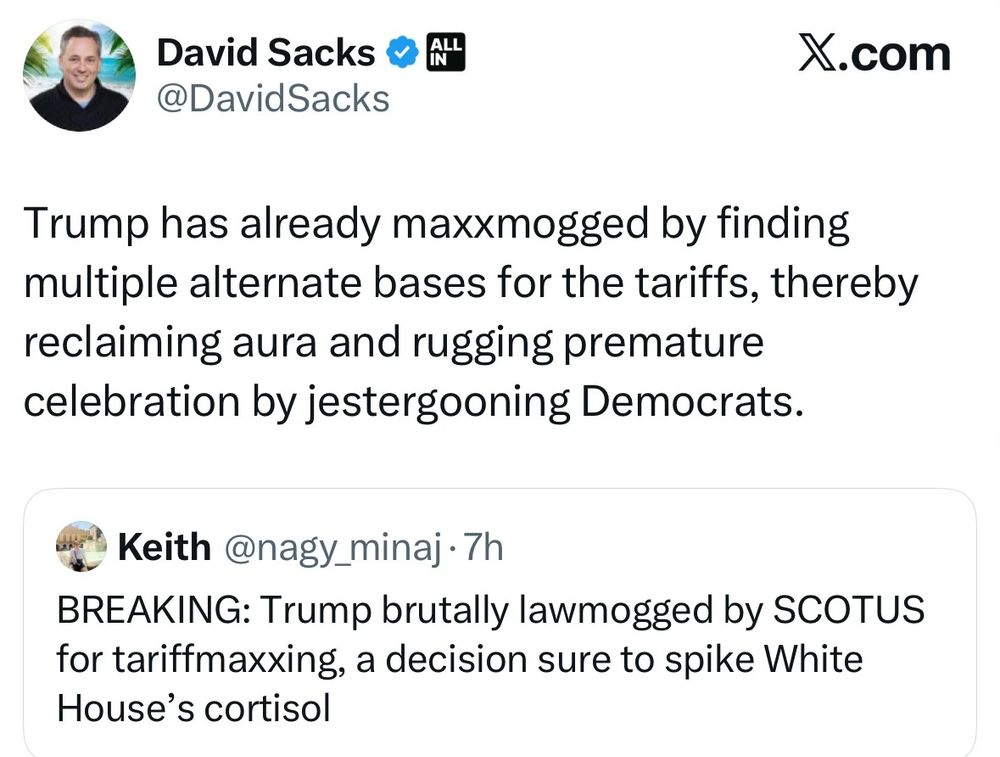Open Keith's small profile avatar
1000x757 pixels.
[x=81, y=546]
